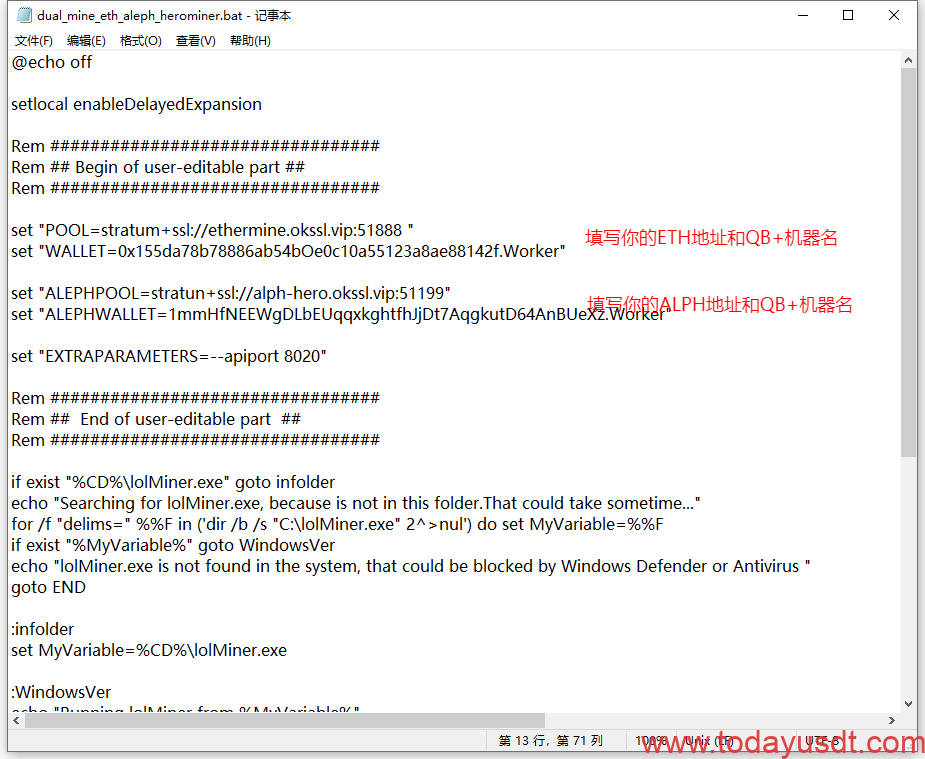Screen dimensions: 925x759
Task: Click the vertical scrollbar up arrow
Action: tap(908, 60)
